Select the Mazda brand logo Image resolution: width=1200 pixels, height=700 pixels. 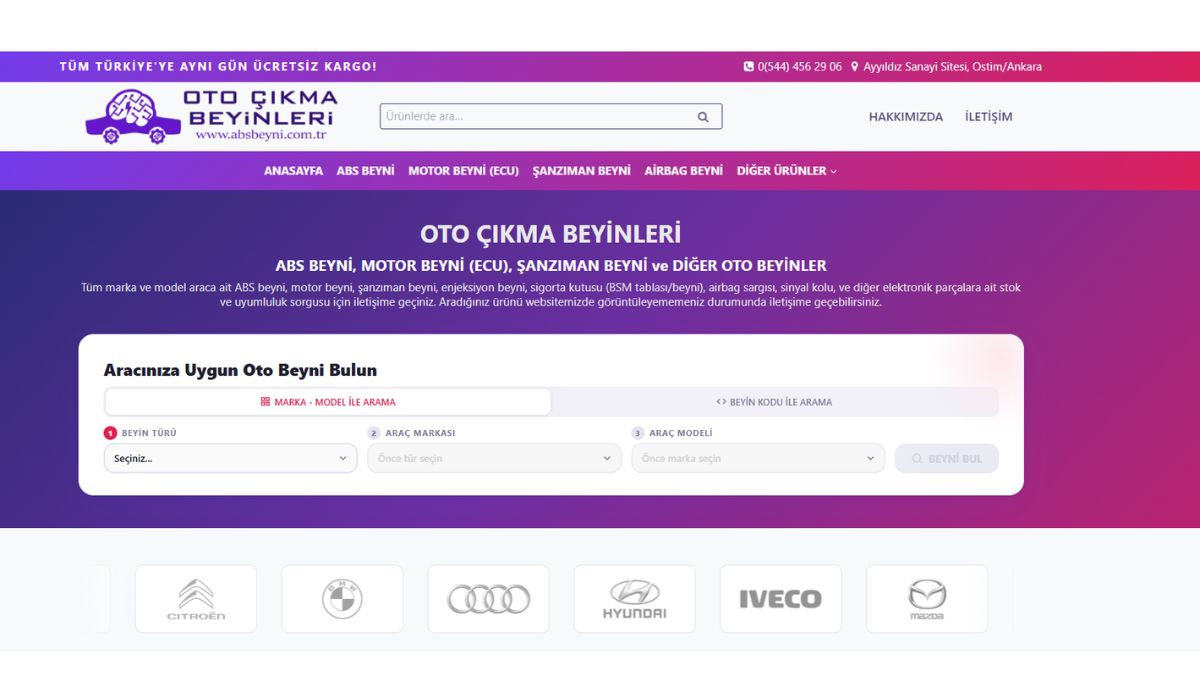point(926,599)
